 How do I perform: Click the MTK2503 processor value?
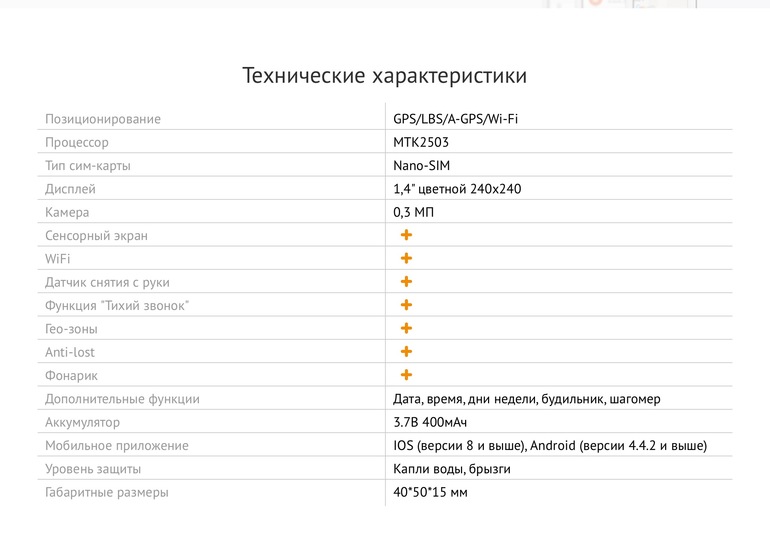tap(421, 142)
